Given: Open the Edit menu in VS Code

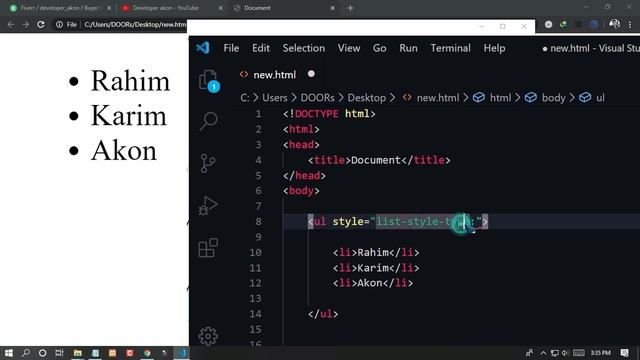Looking at the screenshot, I should click(x=261, y=48).
